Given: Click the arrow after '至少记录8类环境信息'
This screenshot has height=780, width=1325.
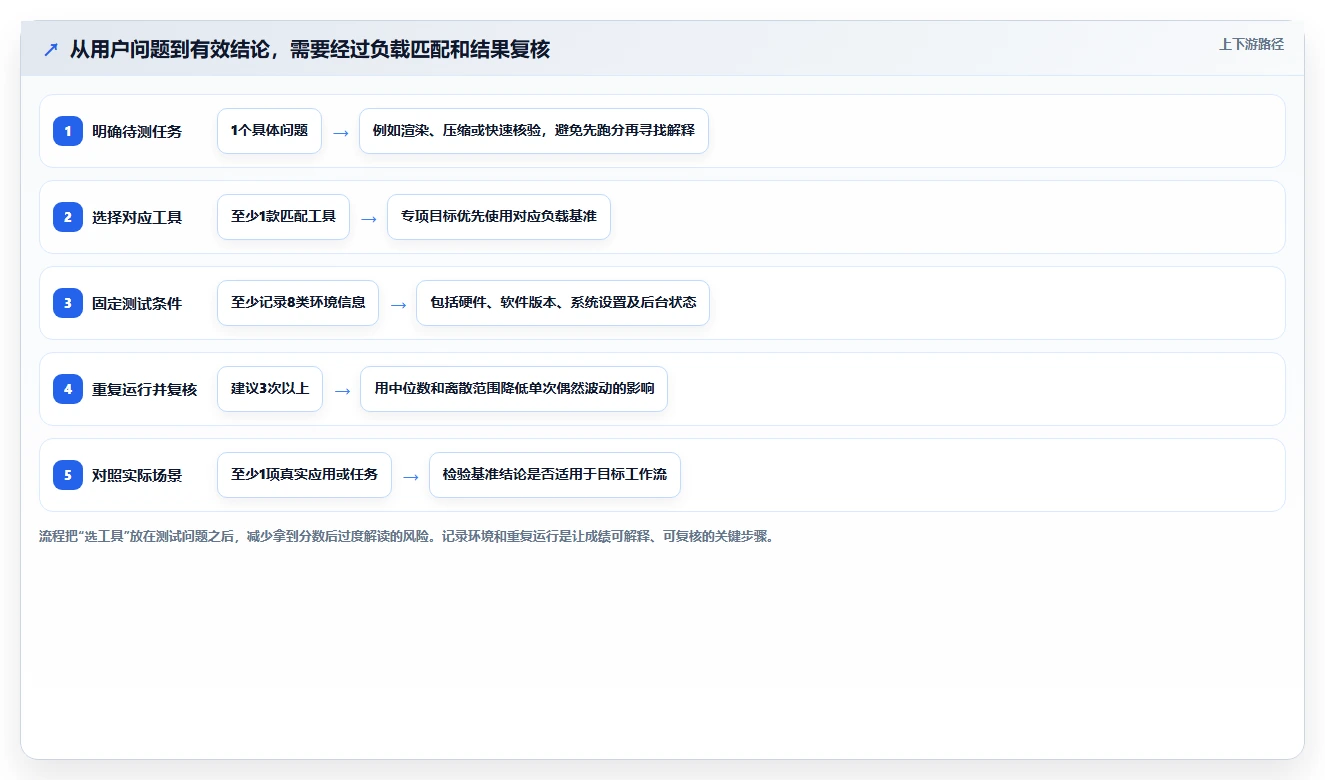Looking at the screenshot, I should (398, 304).
